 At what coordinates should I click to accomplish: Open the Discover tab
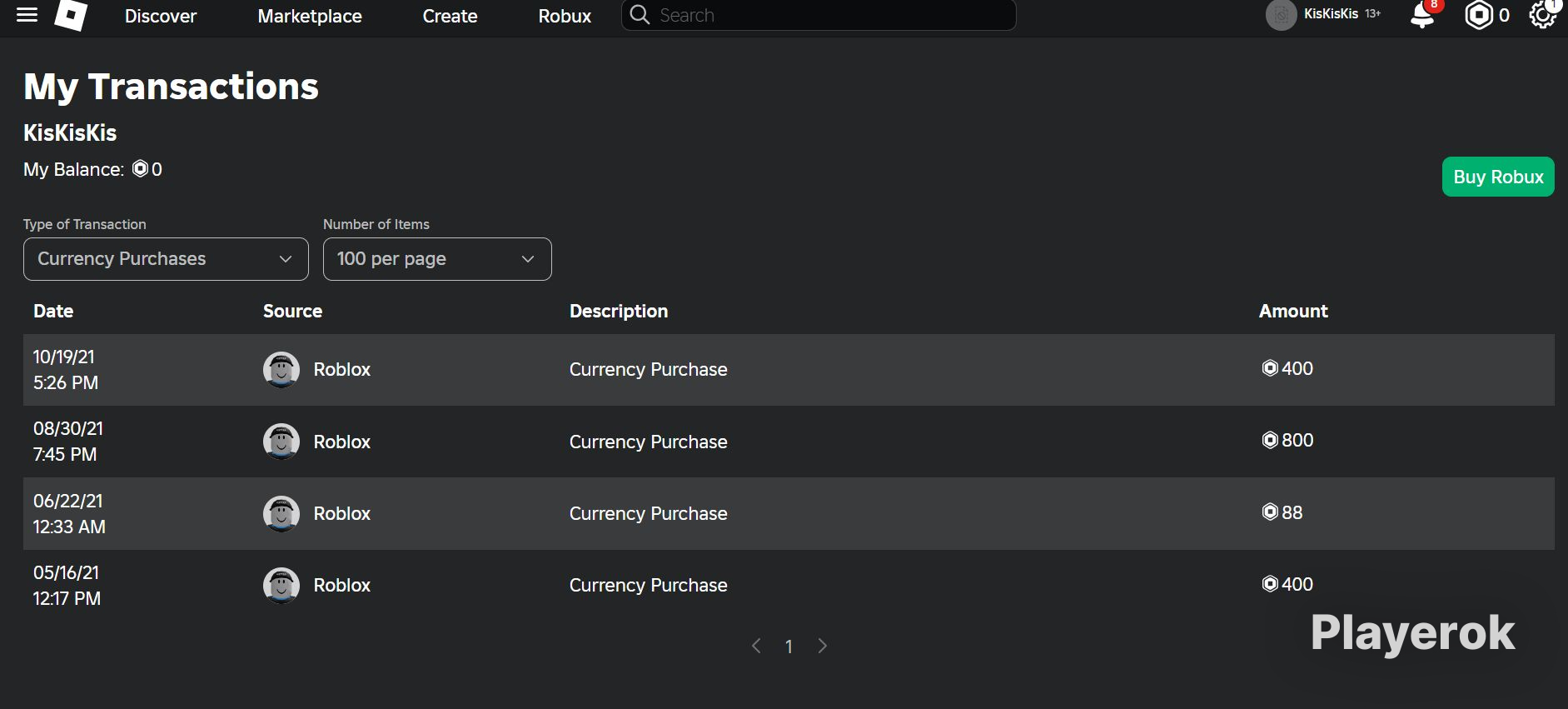pyautogui.click(x=161, y=16)
